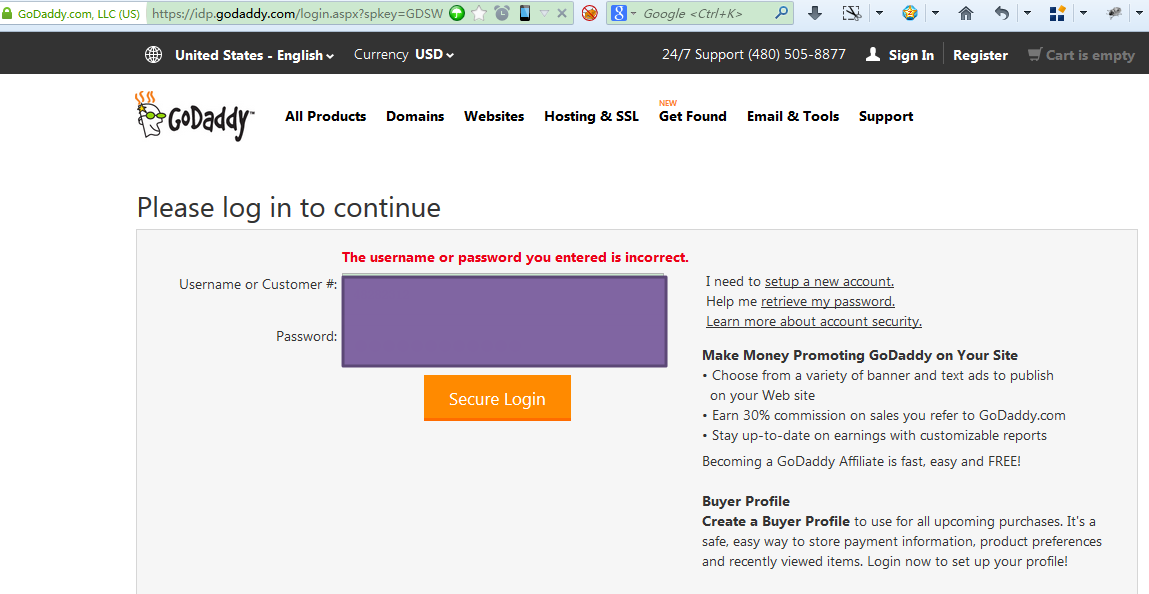This screenshot has height=594, width=1149.
Task: Click the grey bug toolbar icon
Action: tap(1115, 13)
